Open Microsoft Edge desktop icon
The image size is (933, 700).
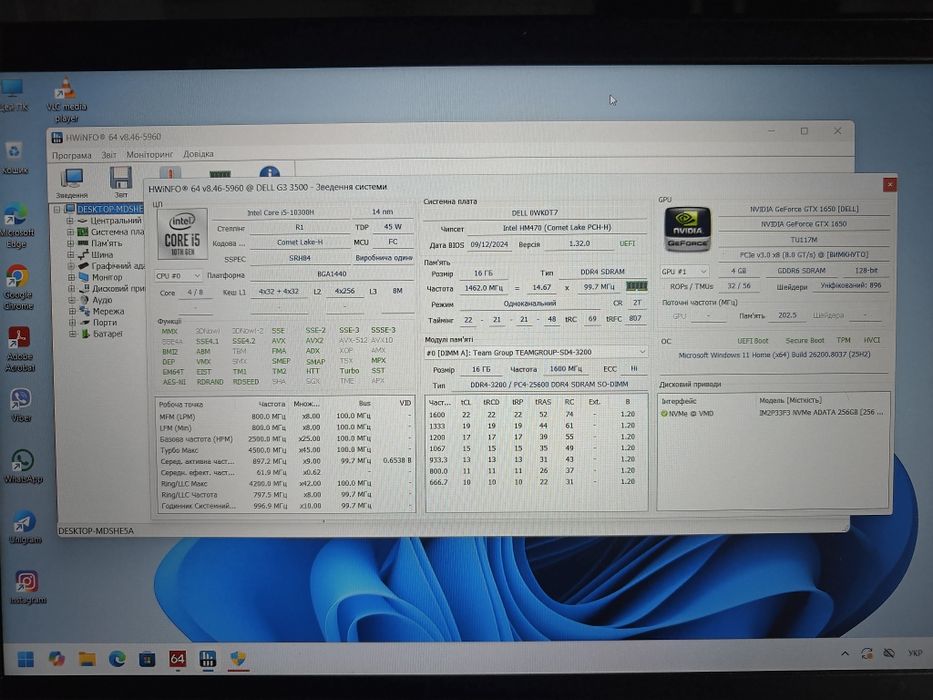tap(17, 226)
